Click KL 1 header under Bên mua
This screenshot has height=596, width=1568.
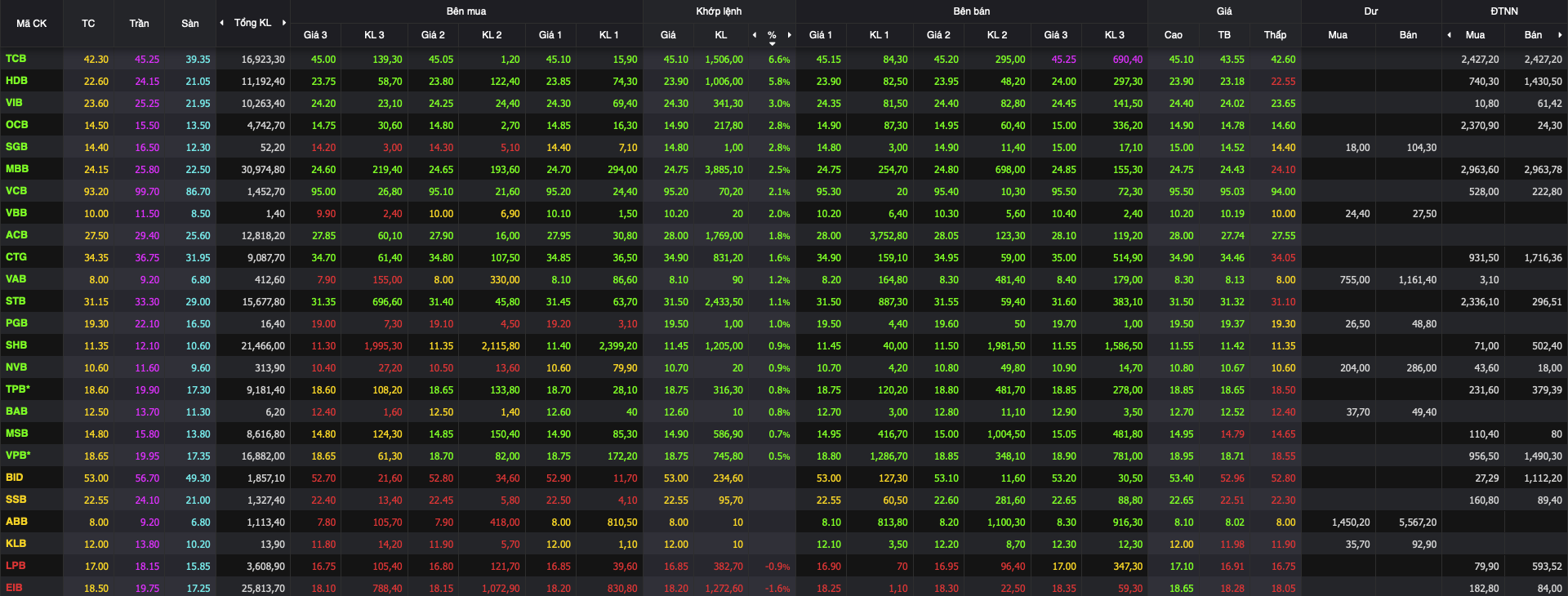609,35
